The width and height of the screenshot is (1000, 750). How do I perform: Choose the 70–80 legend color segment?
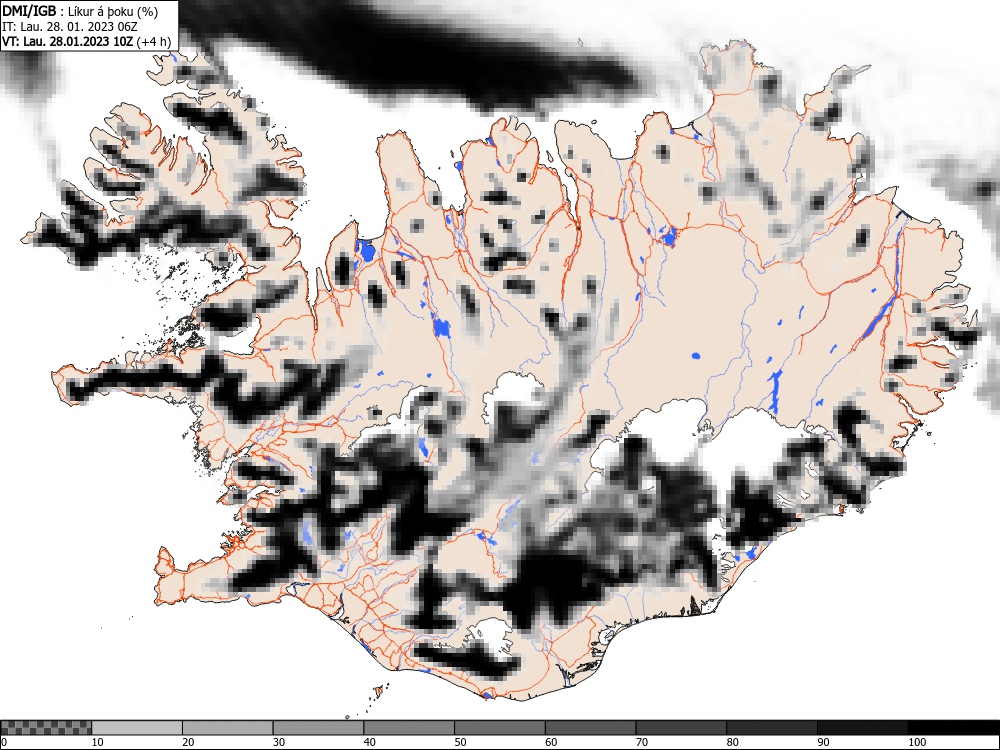(x=680, y=728)
